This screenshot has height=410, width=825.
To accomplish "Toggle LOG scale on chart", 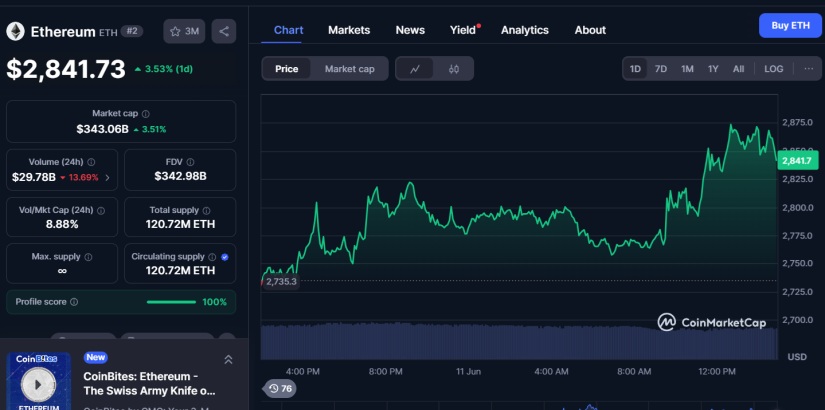I will point(774,69).
